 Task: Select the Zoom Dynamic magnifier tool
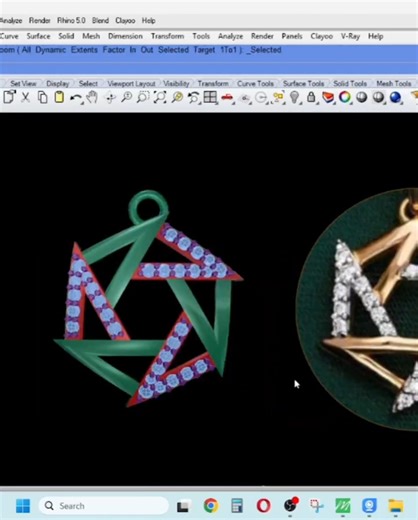click(127, 97)
